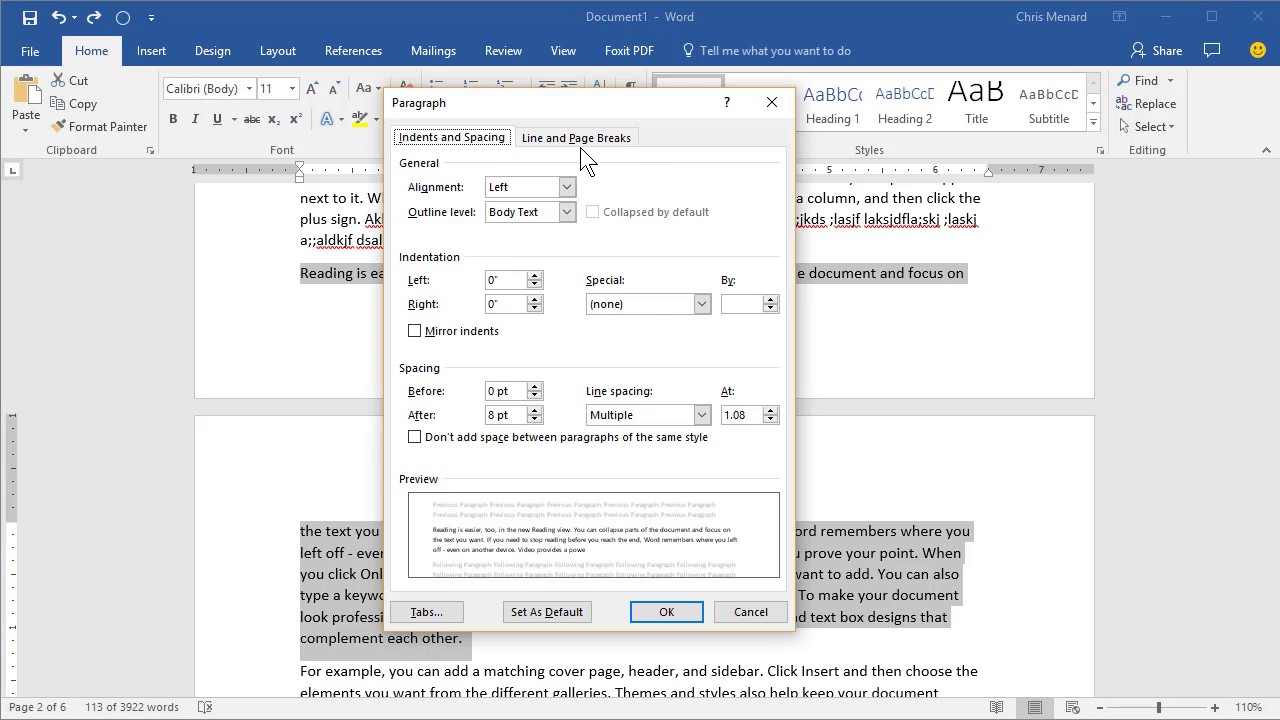The image size is (1280, 720).
Task: Apply Strikethrough formatting
Action: click(252, 119)
